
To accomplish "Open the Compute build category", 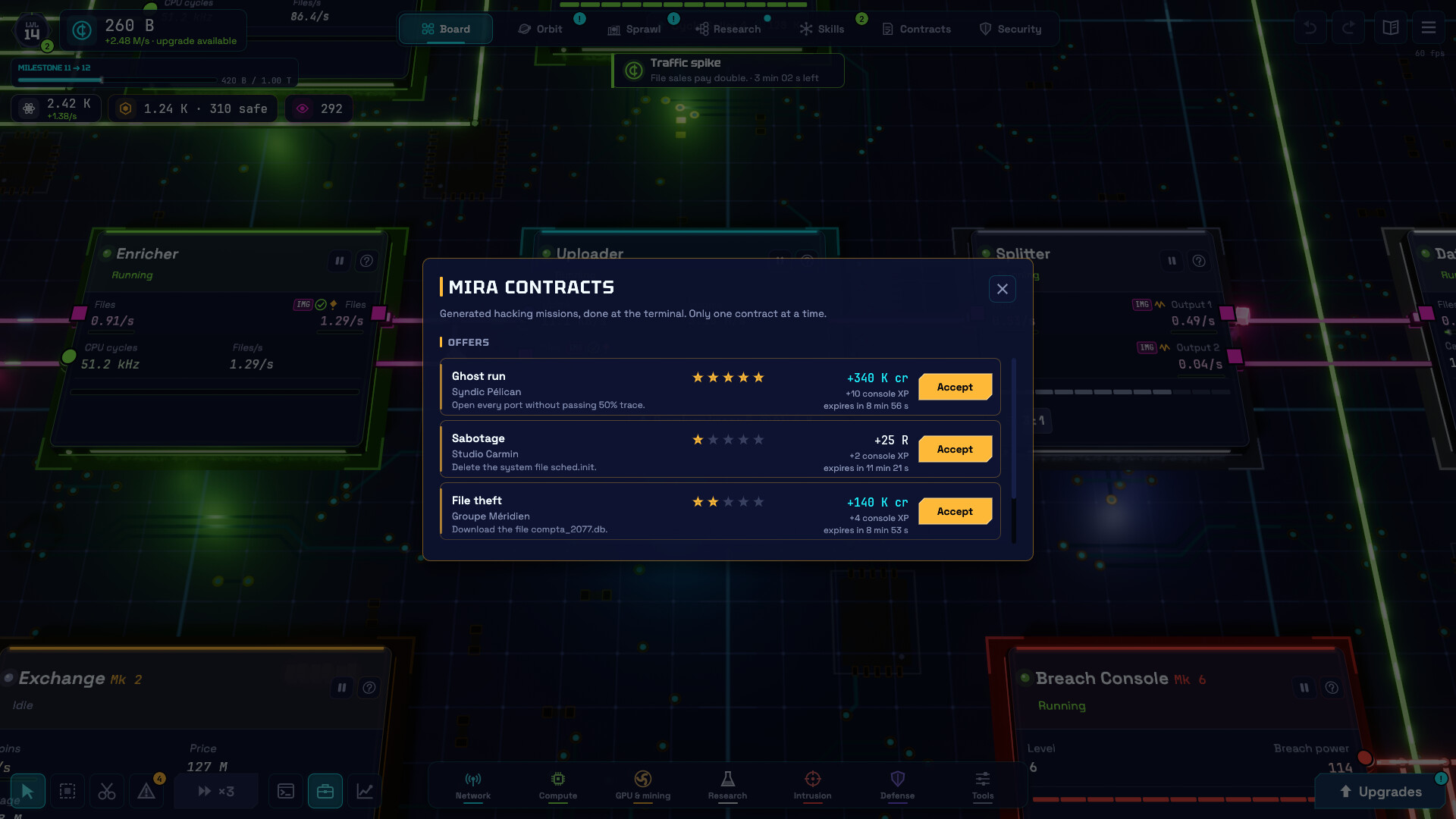I will (x=558, y=786).
